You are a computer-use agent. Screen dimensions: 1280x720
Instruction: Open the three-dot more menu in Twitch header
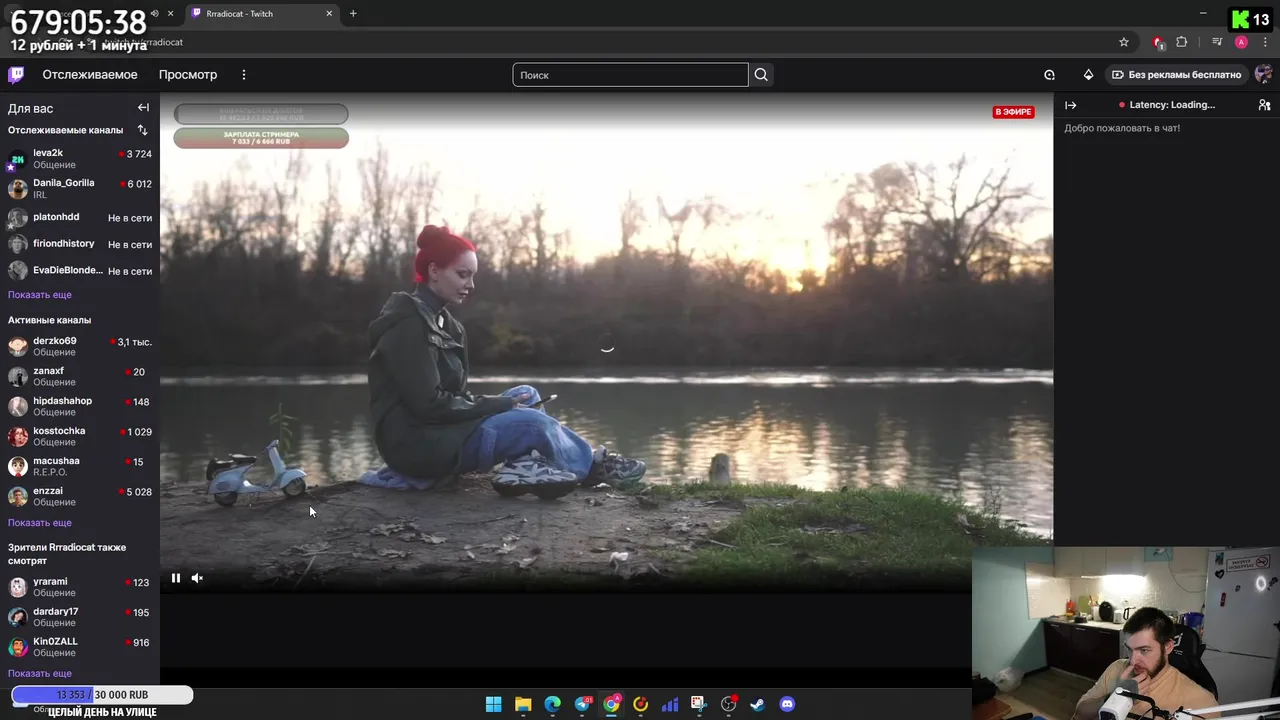pyautogui.click(x=243, y=75)
